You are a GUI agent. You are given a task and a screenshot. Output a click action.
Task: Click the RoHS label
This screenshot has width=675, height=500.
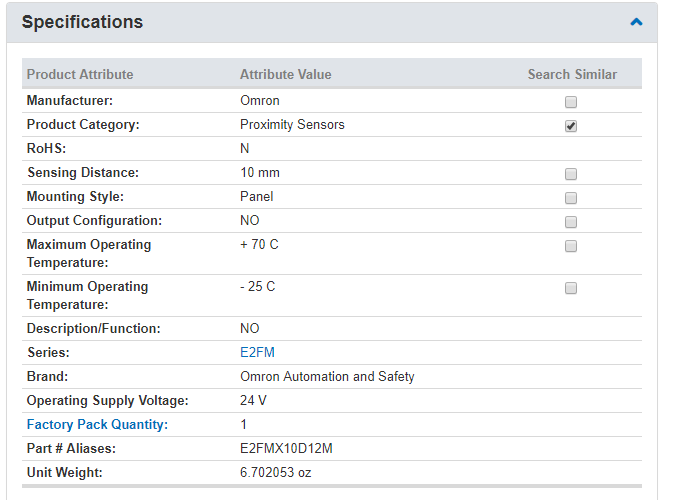tap(46, 149)
